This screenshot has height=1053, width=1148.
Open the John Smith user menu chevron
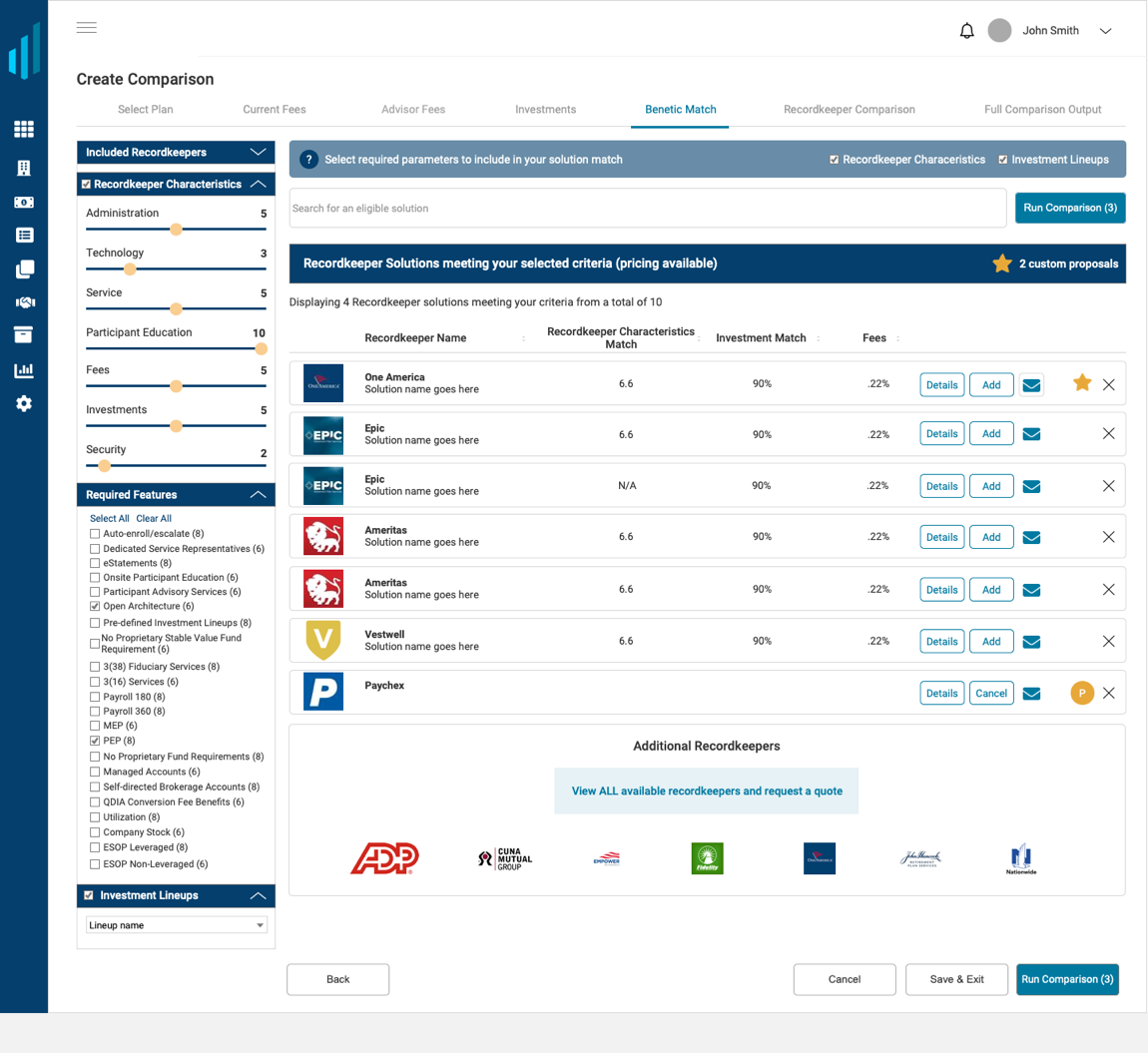click(x=1105, y=31)
